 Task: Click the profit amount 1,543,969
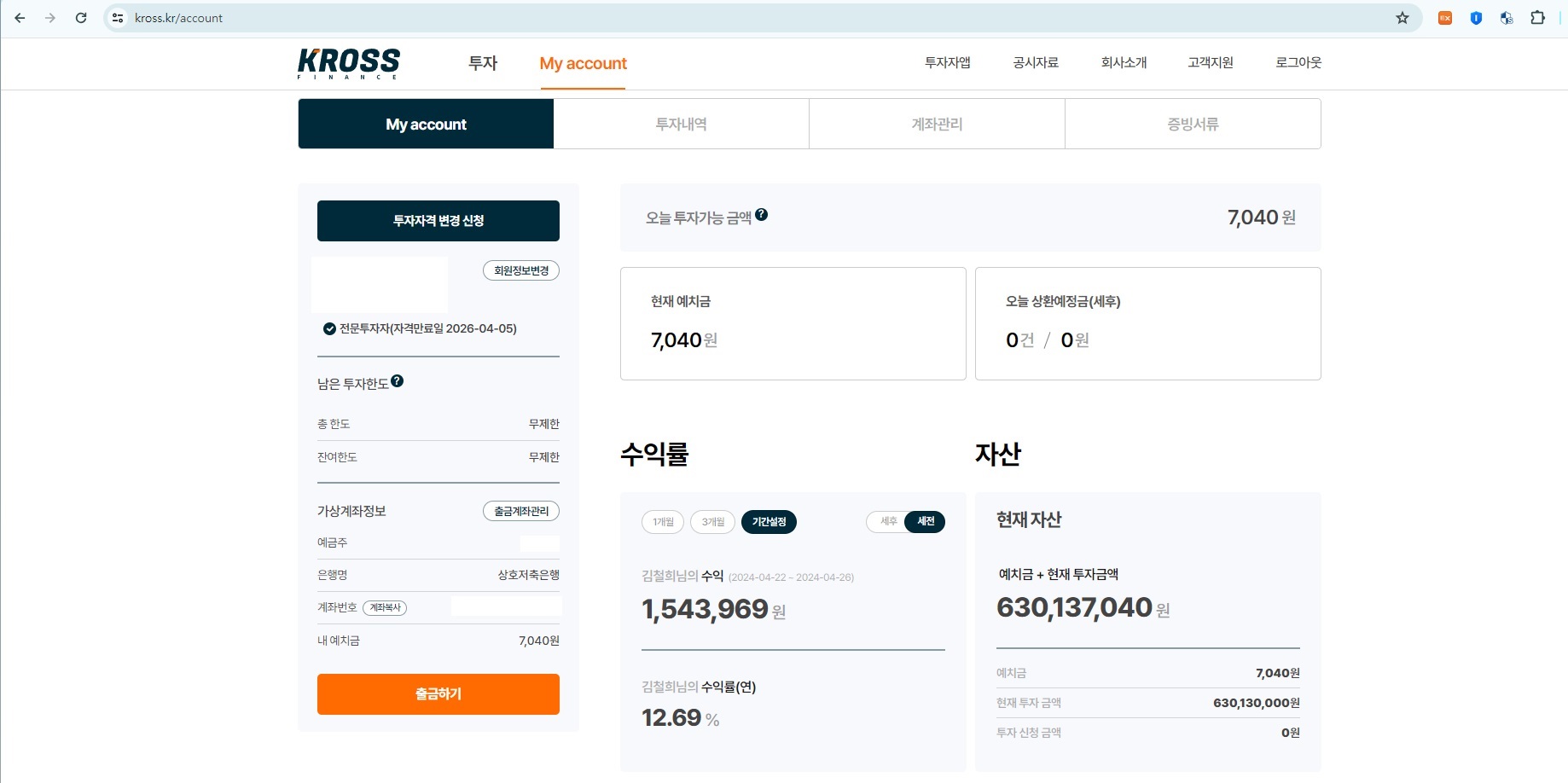point(706,609)
